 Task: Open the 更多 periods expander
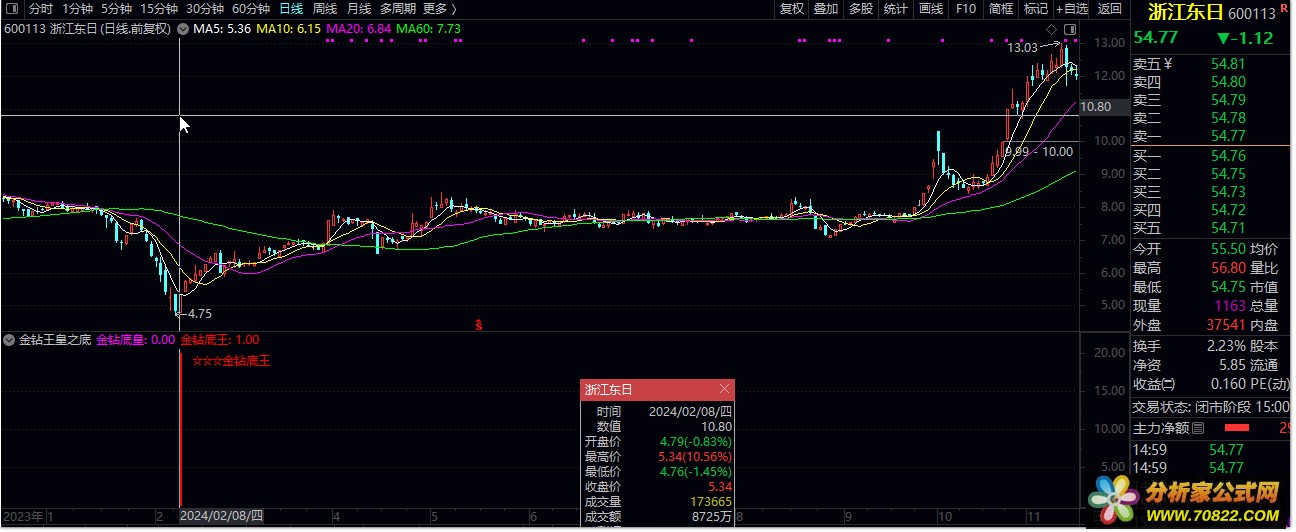click(x=435, y=9)
